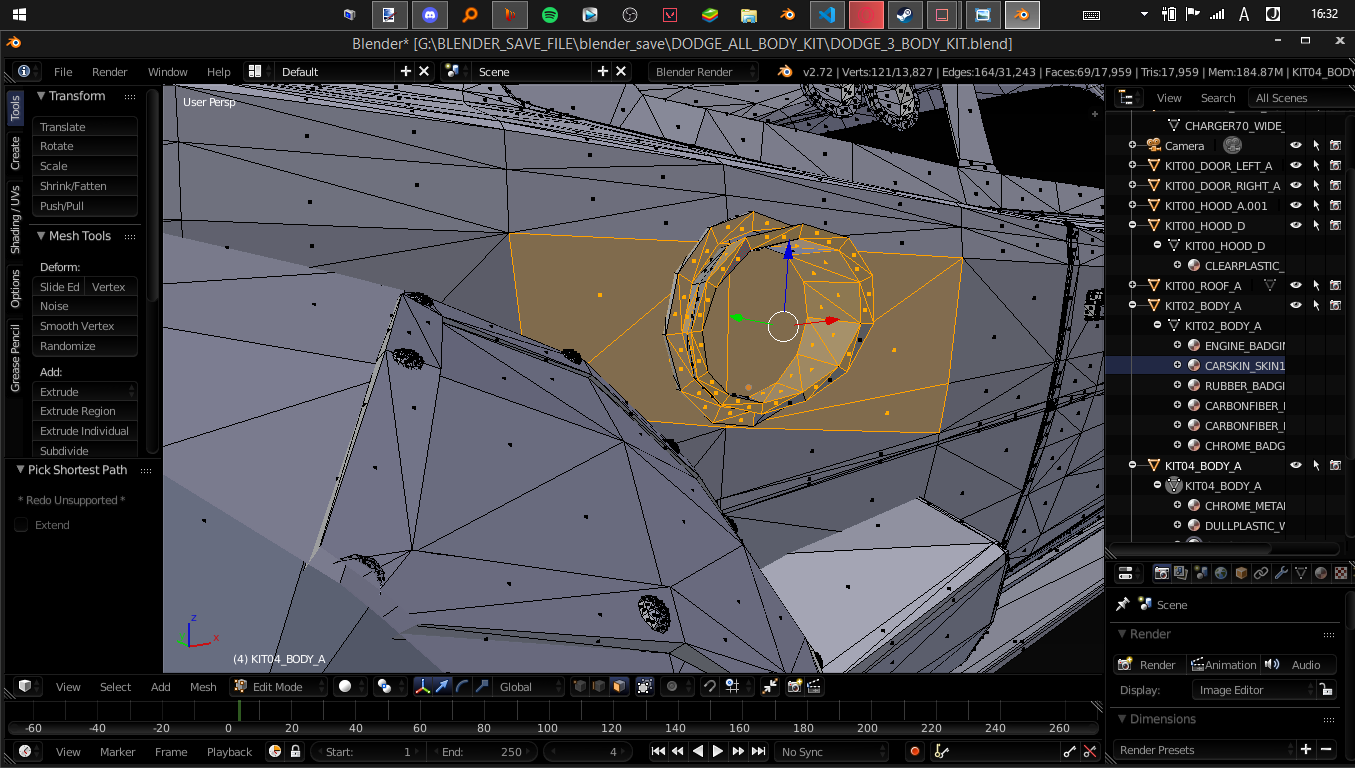This screenshot has width=1355, height=768.
Task: Open Render properties camera tab
Action: coord(1162,573)
